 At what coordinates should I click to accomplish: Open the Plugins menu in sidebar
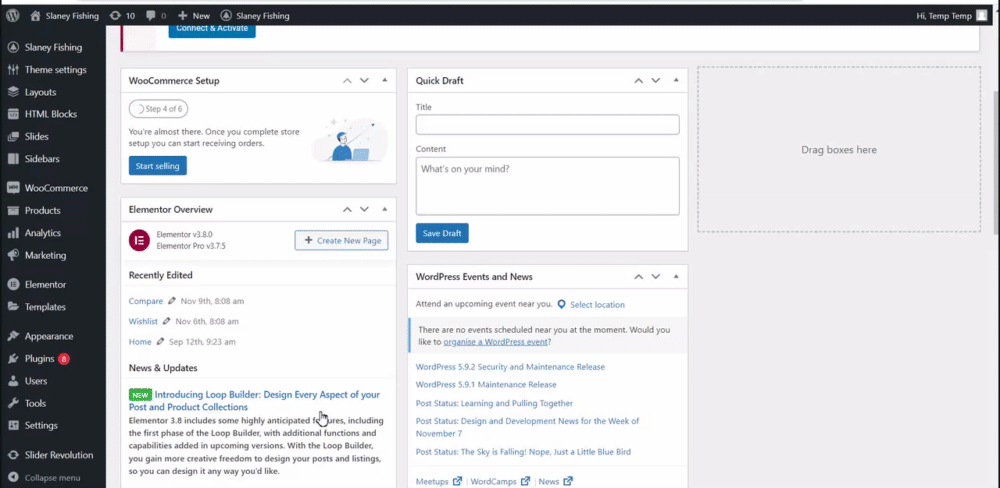[40, 359]
